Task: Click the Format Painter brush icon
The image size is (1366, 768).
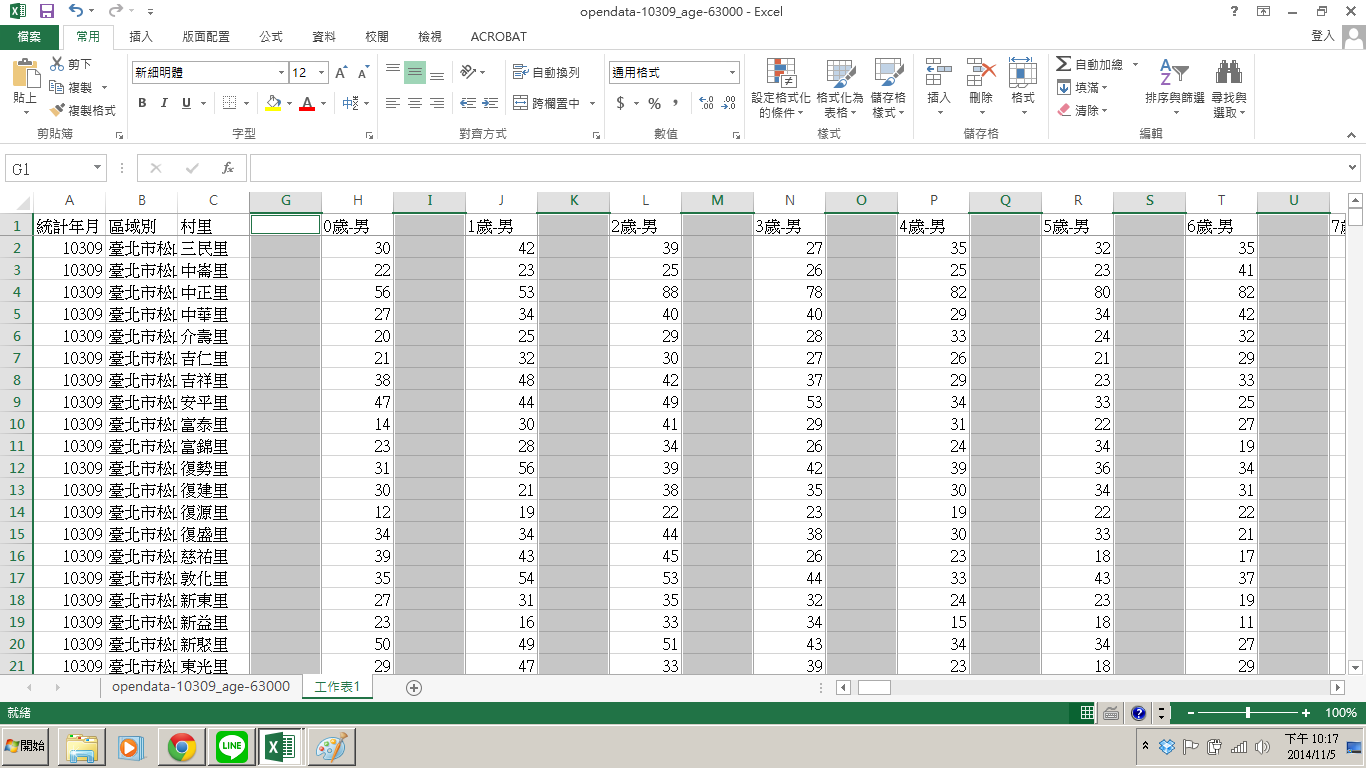Action: coord(58,110)
